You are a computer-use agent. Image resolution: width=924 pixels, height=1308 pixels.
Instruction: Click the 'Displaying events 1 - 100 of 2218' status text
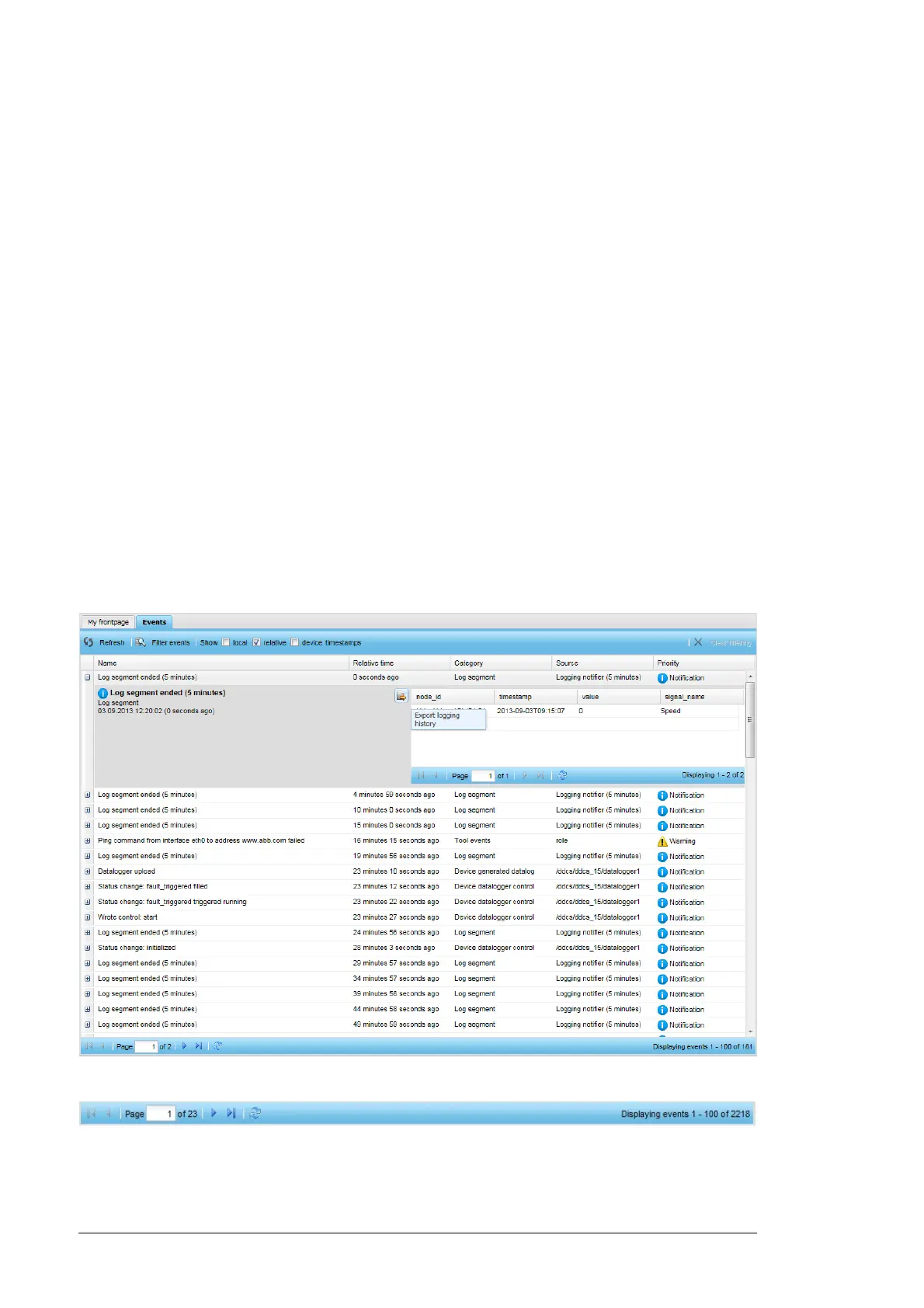(686, 1114)
